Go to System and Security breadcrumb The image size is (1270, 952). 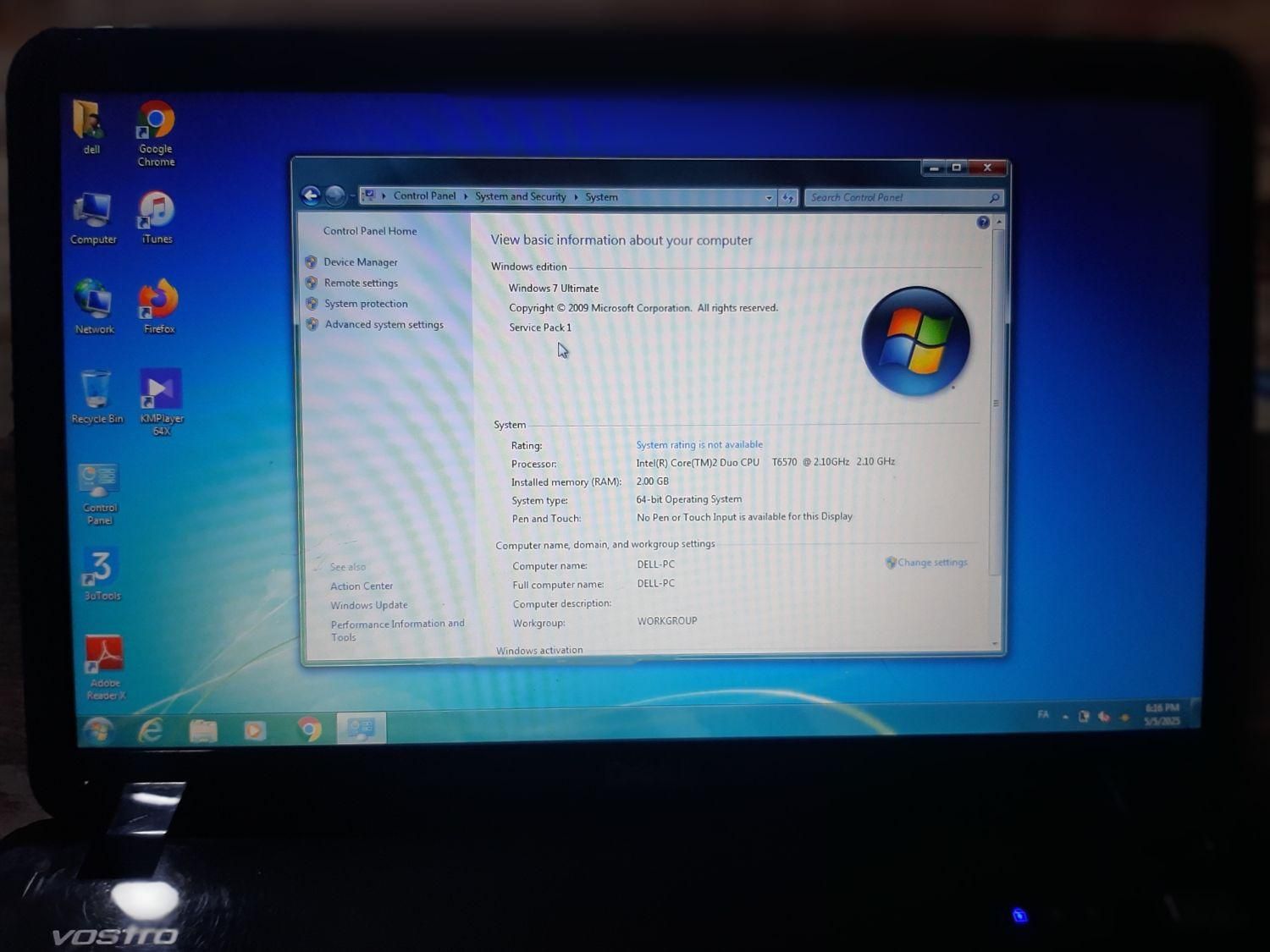coord(520,196)
